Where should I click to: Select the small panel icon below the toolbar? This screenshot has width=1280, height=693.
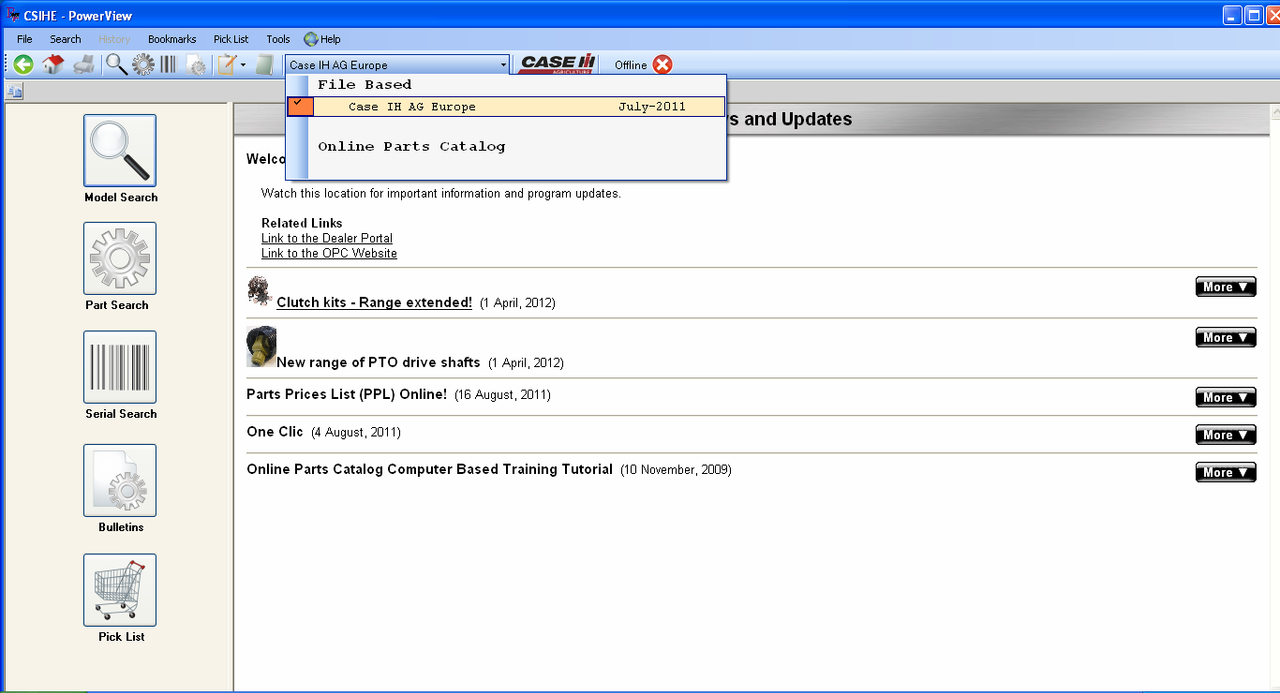tap(15, 91)
